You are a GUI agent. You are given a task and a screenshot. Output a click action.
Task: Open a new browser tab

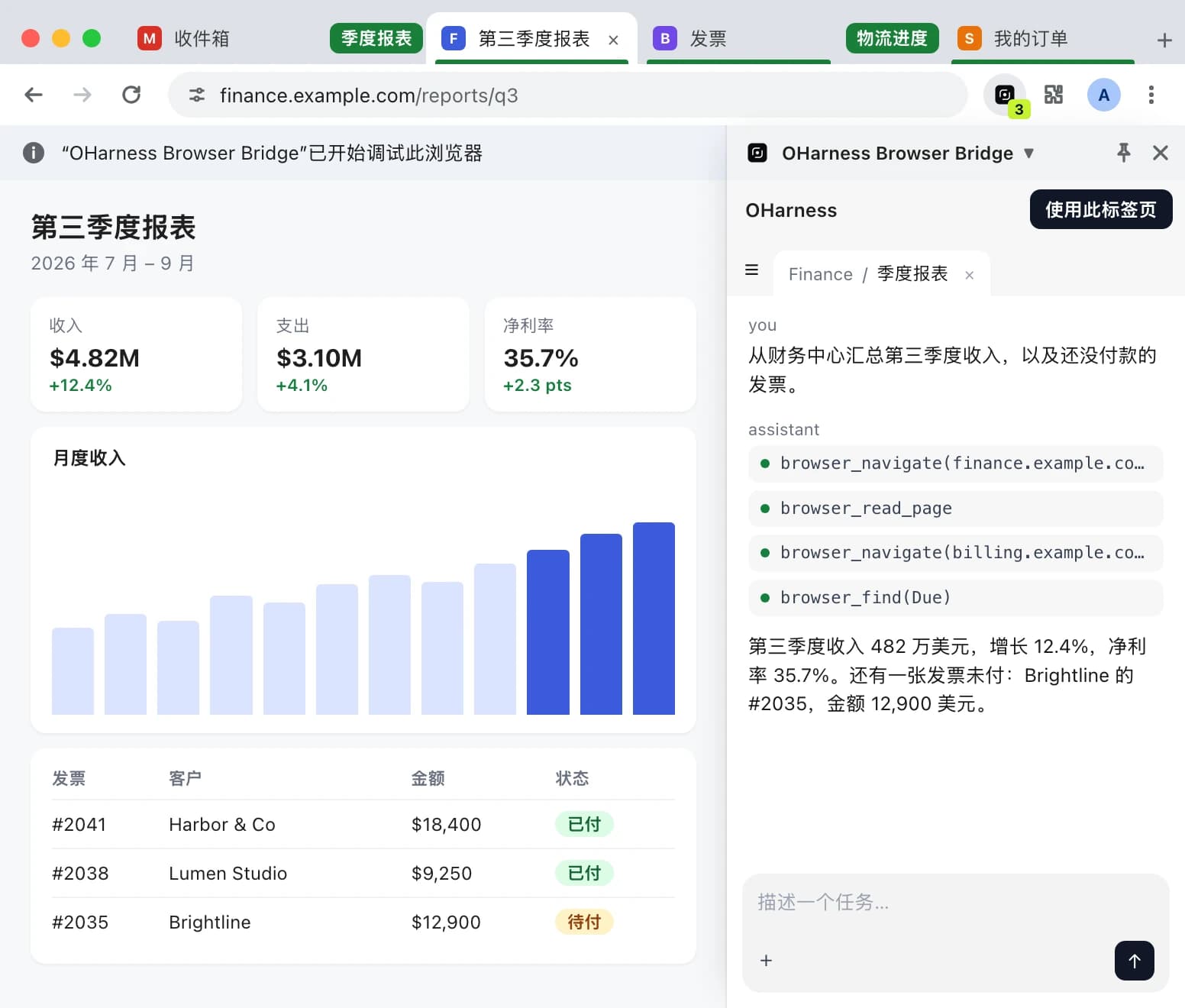point(1164,40)
